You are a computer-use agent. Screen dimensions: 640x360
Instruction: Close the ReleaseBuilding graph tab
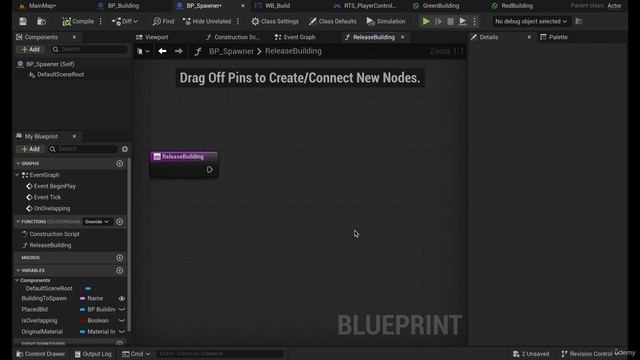click(x=402, y=37)
